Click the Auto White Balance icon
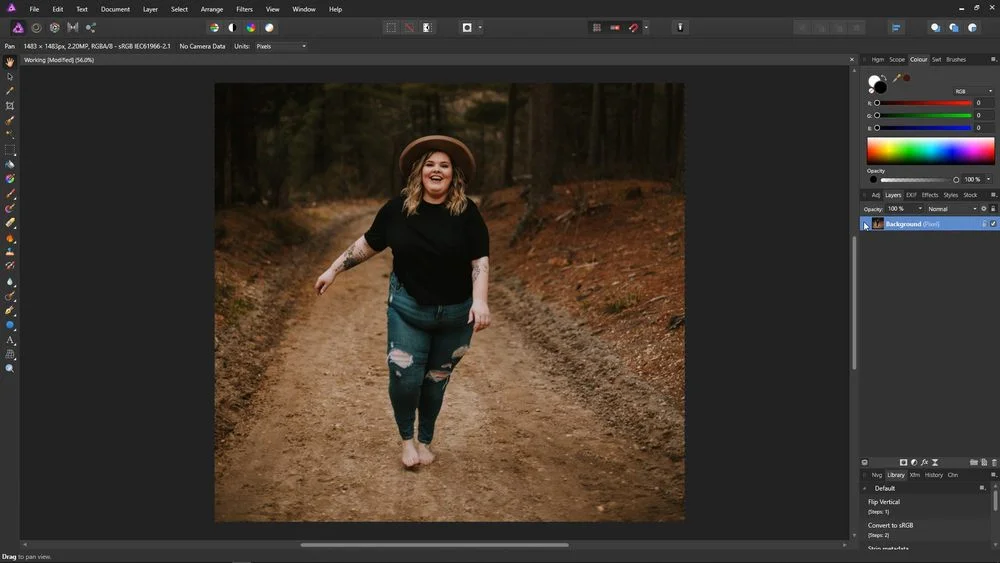This screenshot has height=563, width=1000. [269, 28]
